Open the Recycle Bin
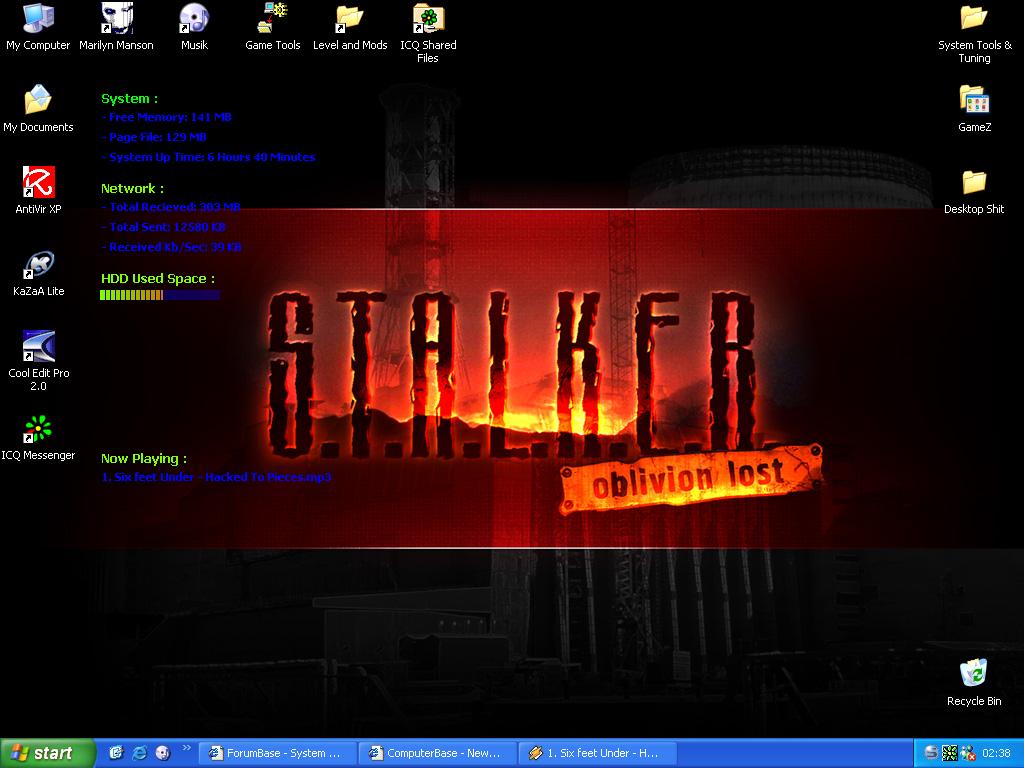 click(974, 683)
